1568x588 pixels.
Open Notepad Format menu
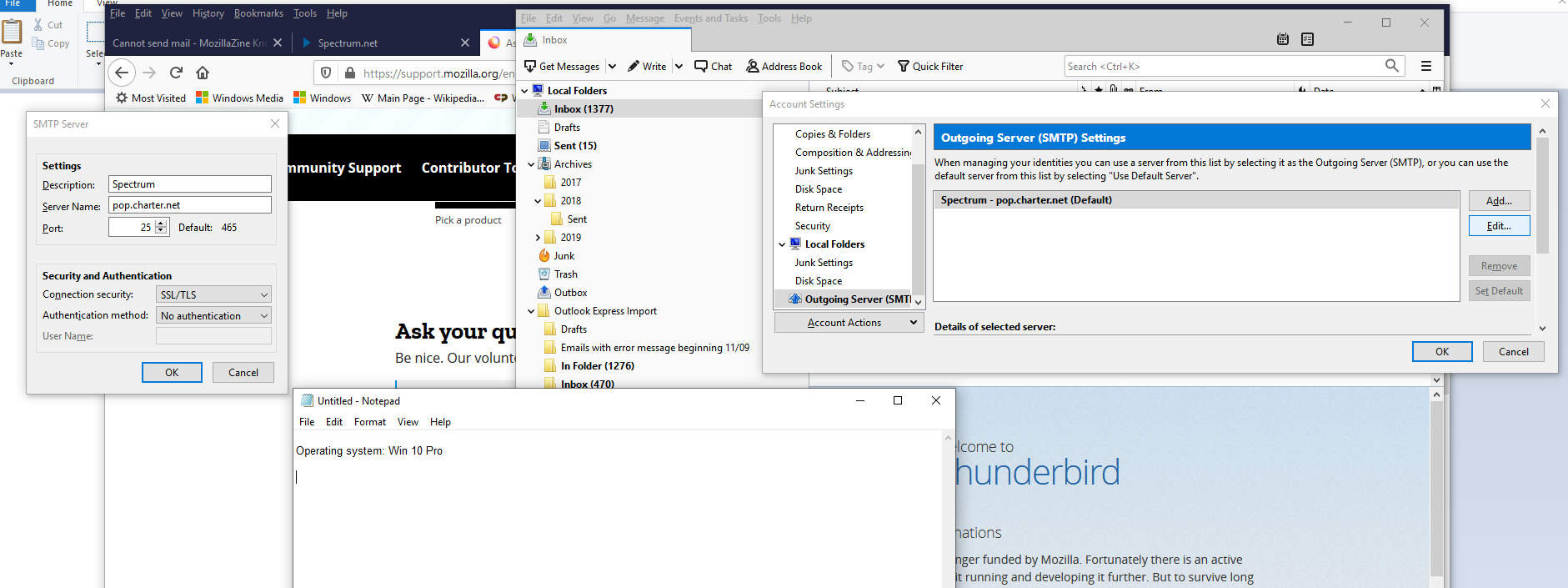pos(369,422)
